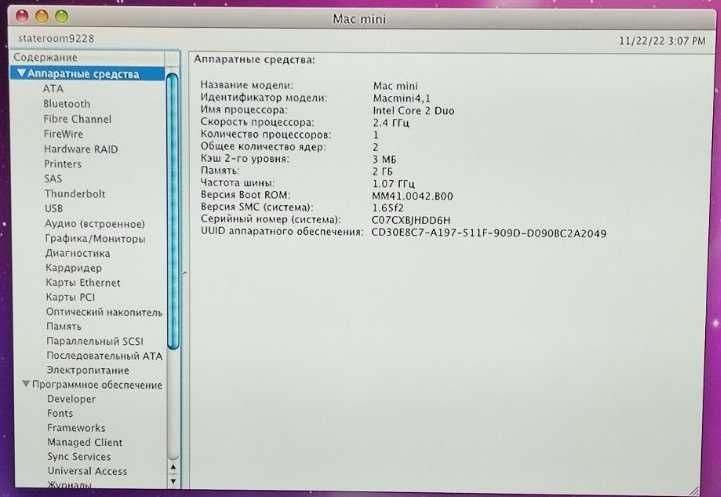Click the 11/22/22 3:07 PM timestamp
Viewport: 721px width, 497px height.
(x=662, y=41)
